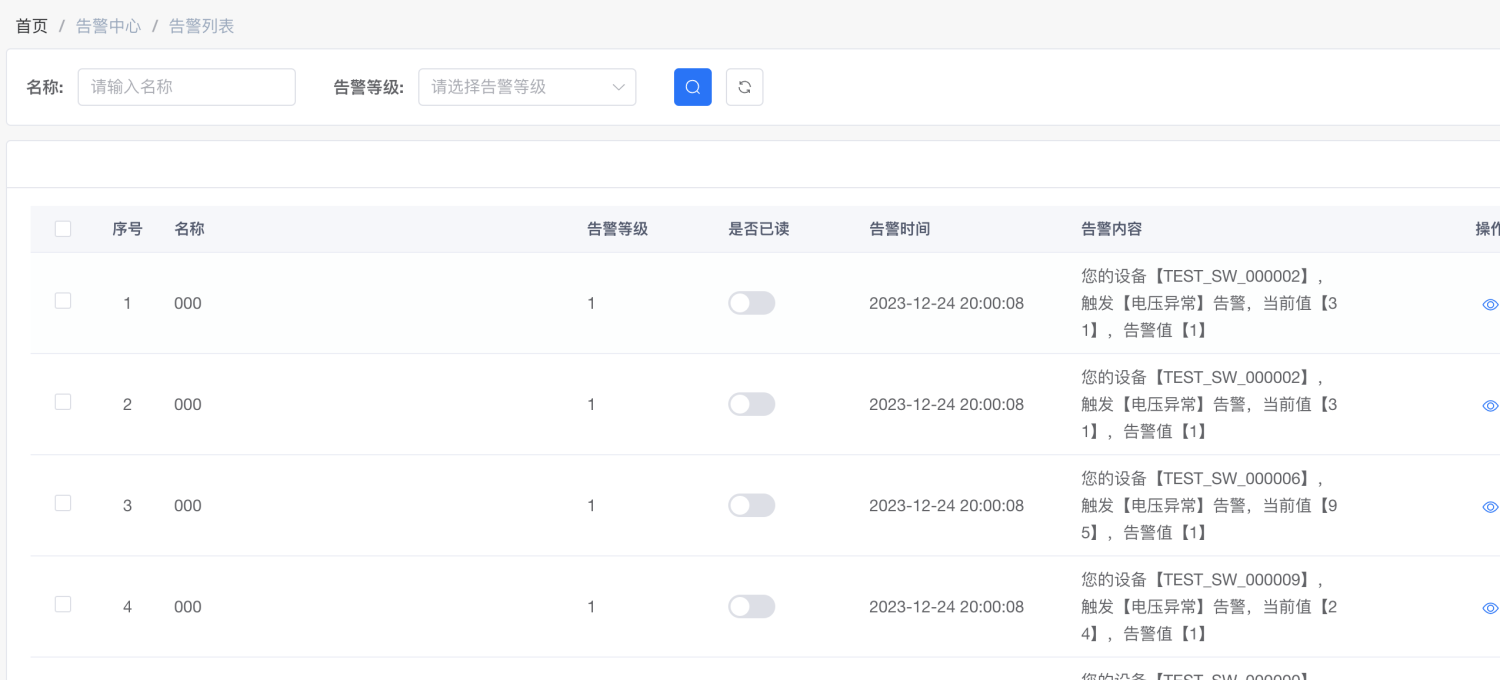1500x680 pixels.
Task: Click the 名称 column header
Action: [x=189, y=229]
